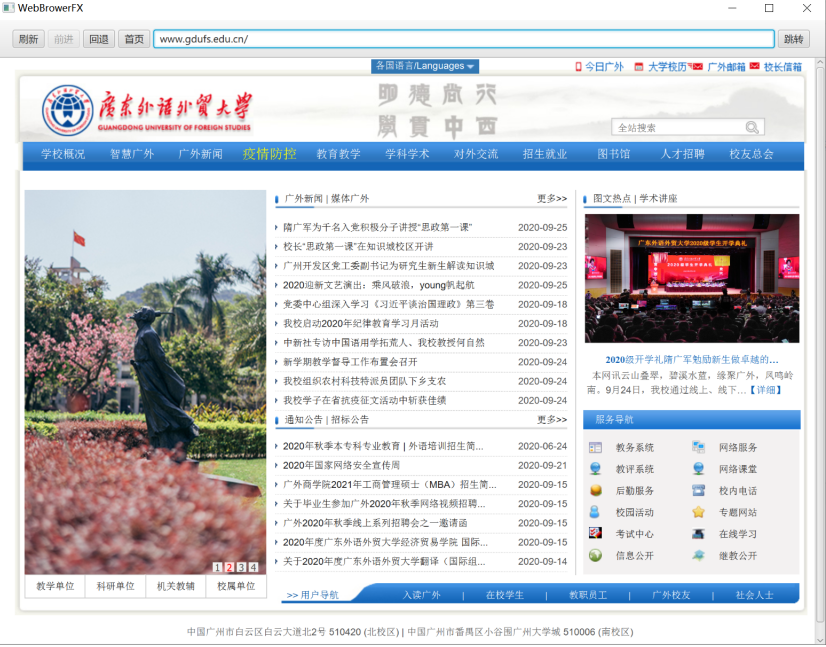This screenshot has width=826, height=647.
Task: Click the 信息公开 service icon
Action: [596, 555]
